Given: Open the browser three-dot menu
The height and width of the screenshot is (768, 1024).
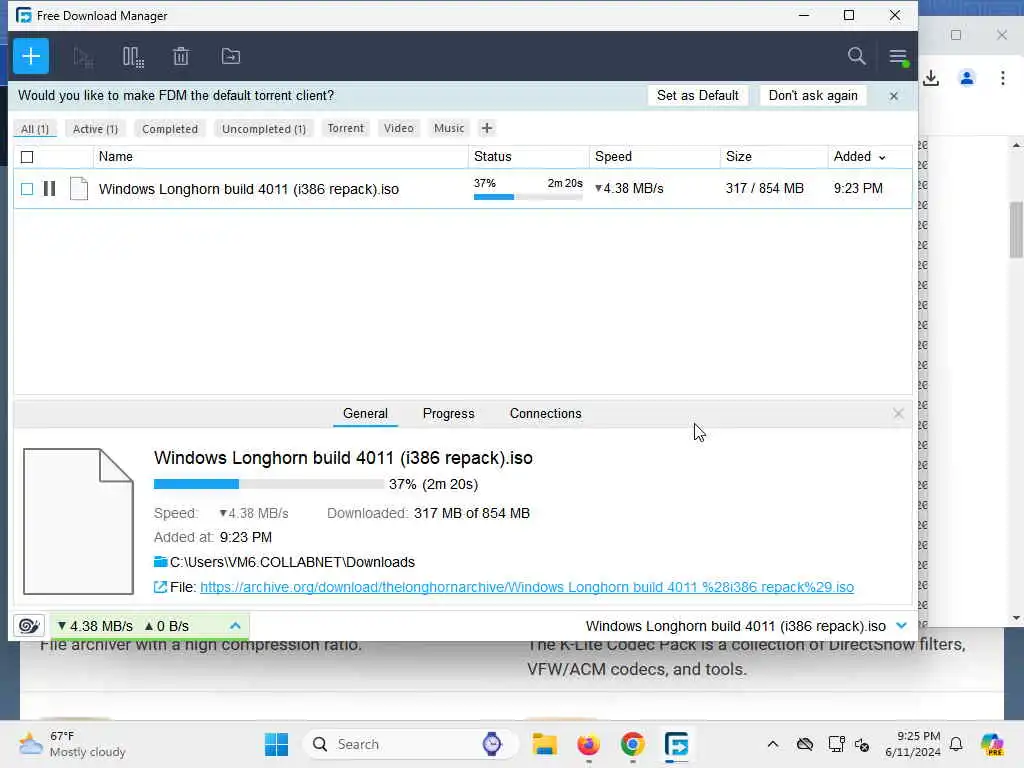Looking at the screenshot, I should click(x=1002, y=78).
